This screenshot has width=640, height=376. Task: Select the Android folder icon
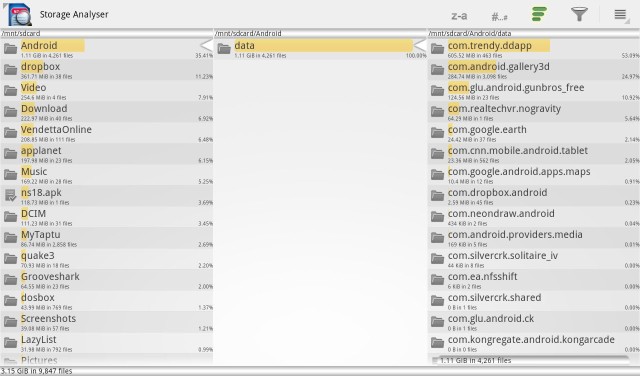click(x=10, y=49)
